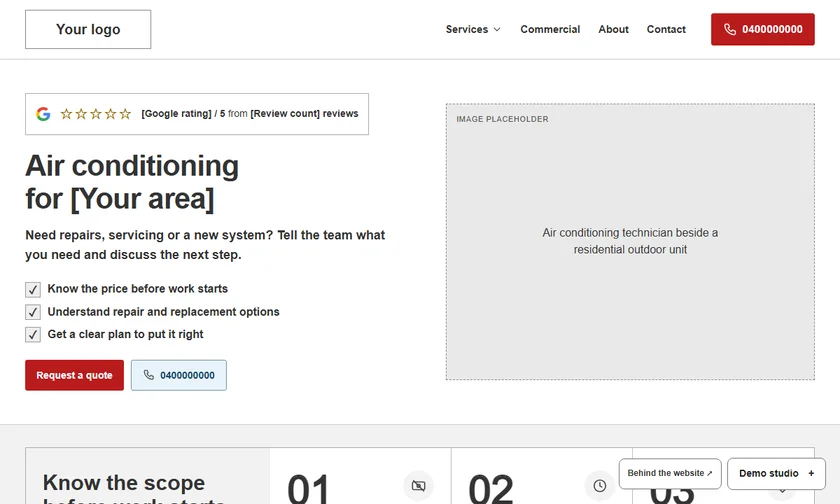Image resolution: width=840 pixels, height=504 pixels.
Task: Click the light blue 0400000000 phone button
Action: pos(179,375)
